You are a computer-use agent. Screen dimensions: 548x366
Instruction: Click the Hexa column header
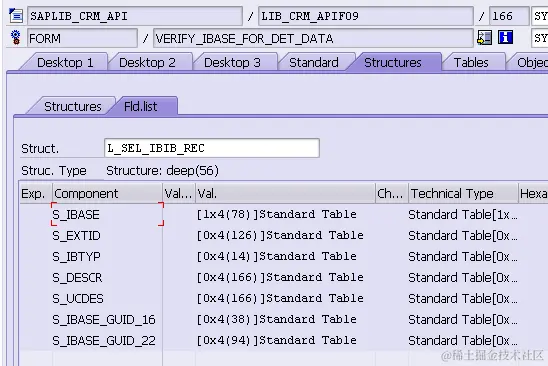click(x=533, y=193)
